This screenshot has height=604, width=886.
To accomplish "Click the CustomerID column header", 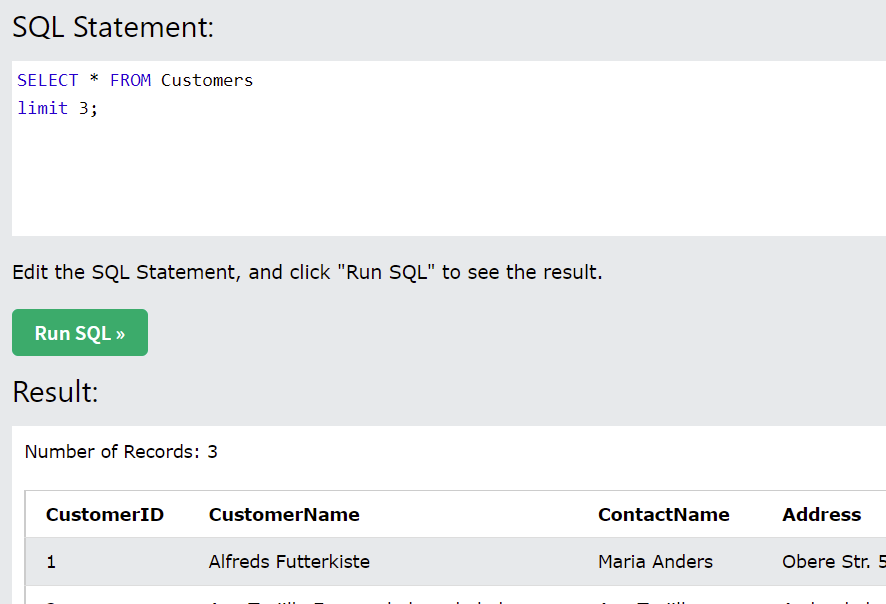I will click(x=105, y=515).
